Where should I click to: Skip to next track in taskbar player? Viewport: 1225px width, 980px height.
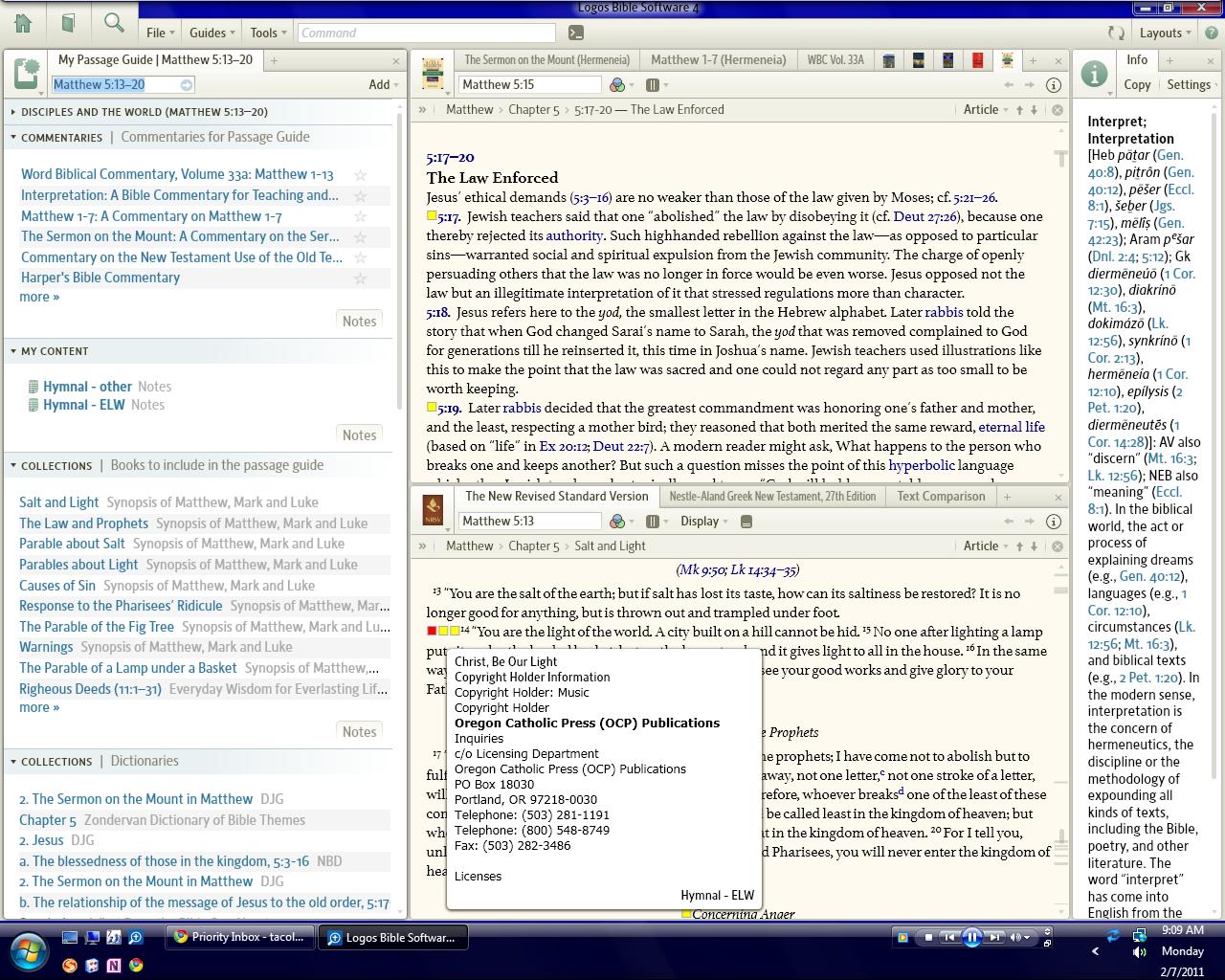[x=995, y=938]
